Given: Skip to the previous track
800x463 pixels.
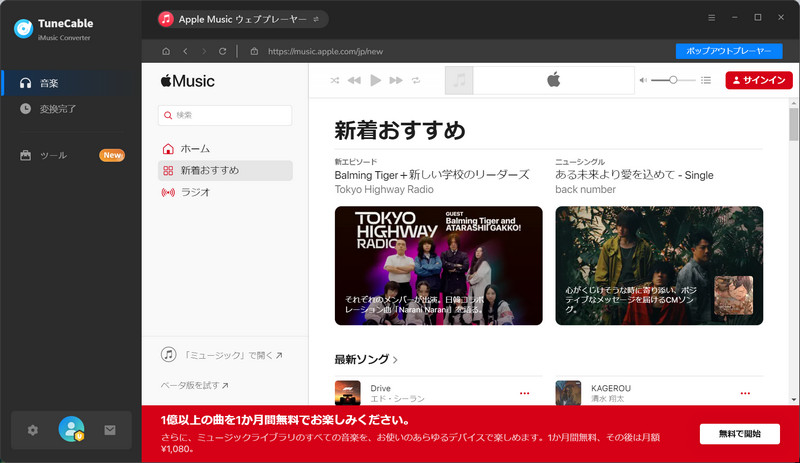Looking at the screenshot, I should tap(354, 80).
